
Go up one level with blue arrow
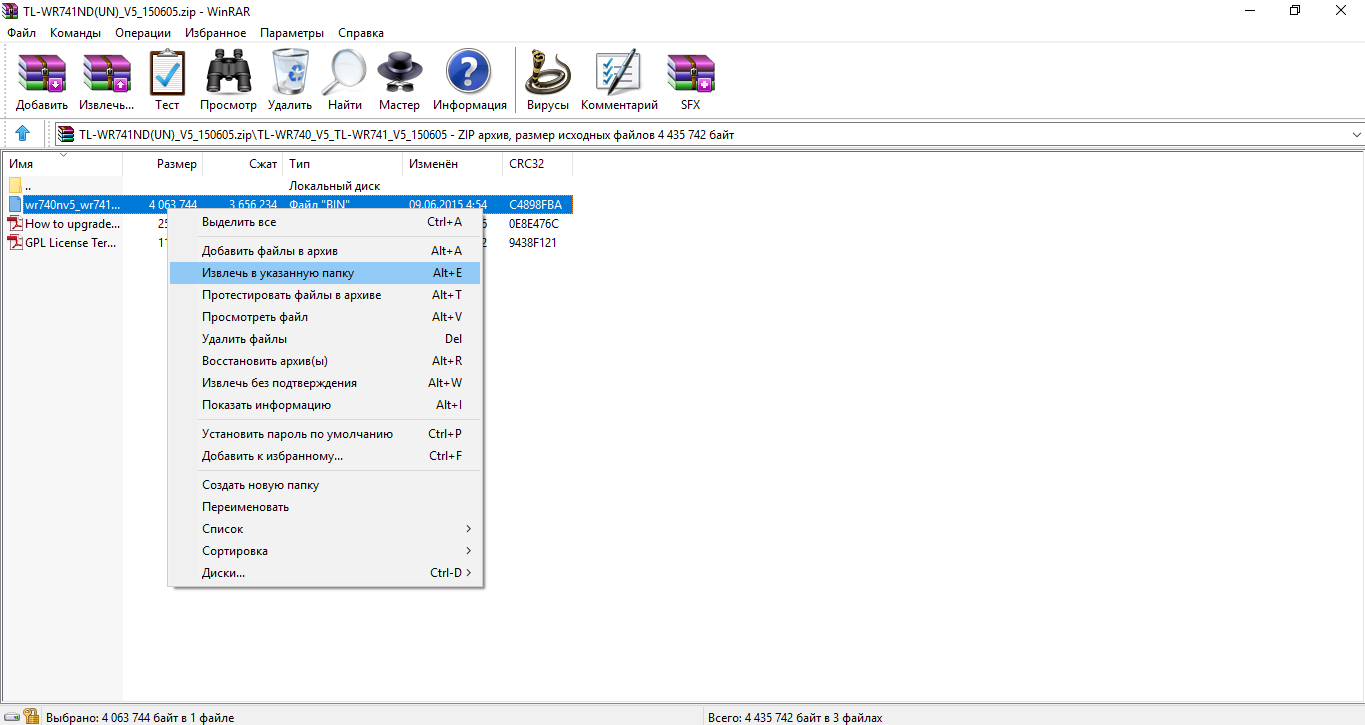pyautogui.click(x=23, y=134)
